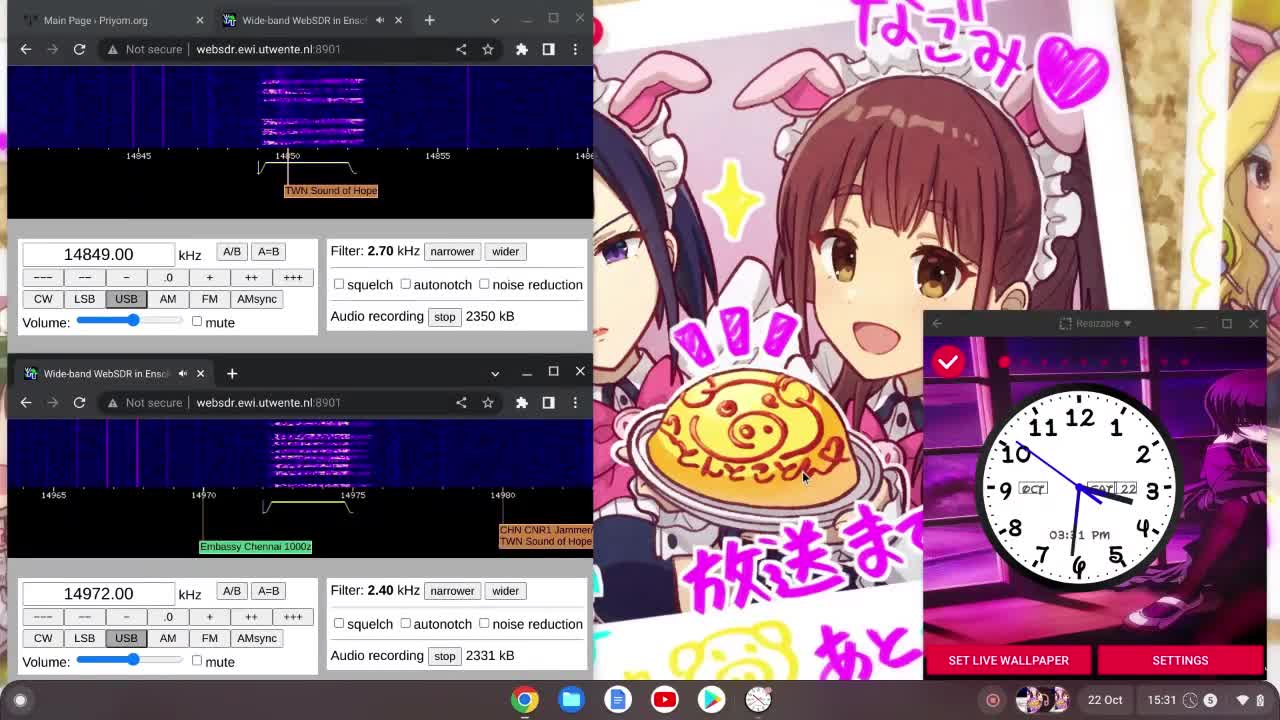This screenshot has width=1280, height=720.
Task: Open extensions puzzle icon in bottom browser
Action: [x=522, y=402]
